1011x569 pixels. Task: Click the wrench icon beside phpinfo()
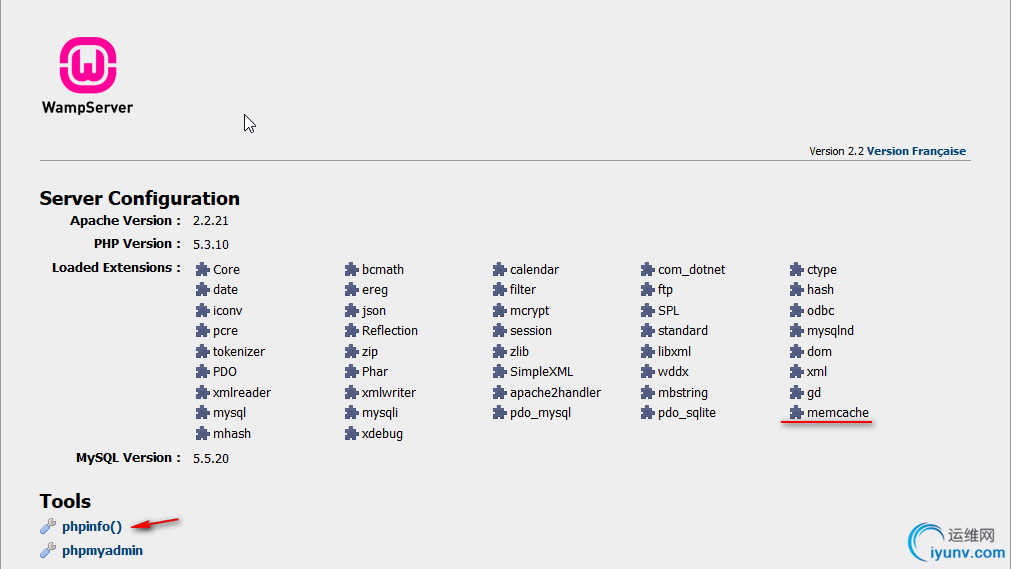pos(48,527)
